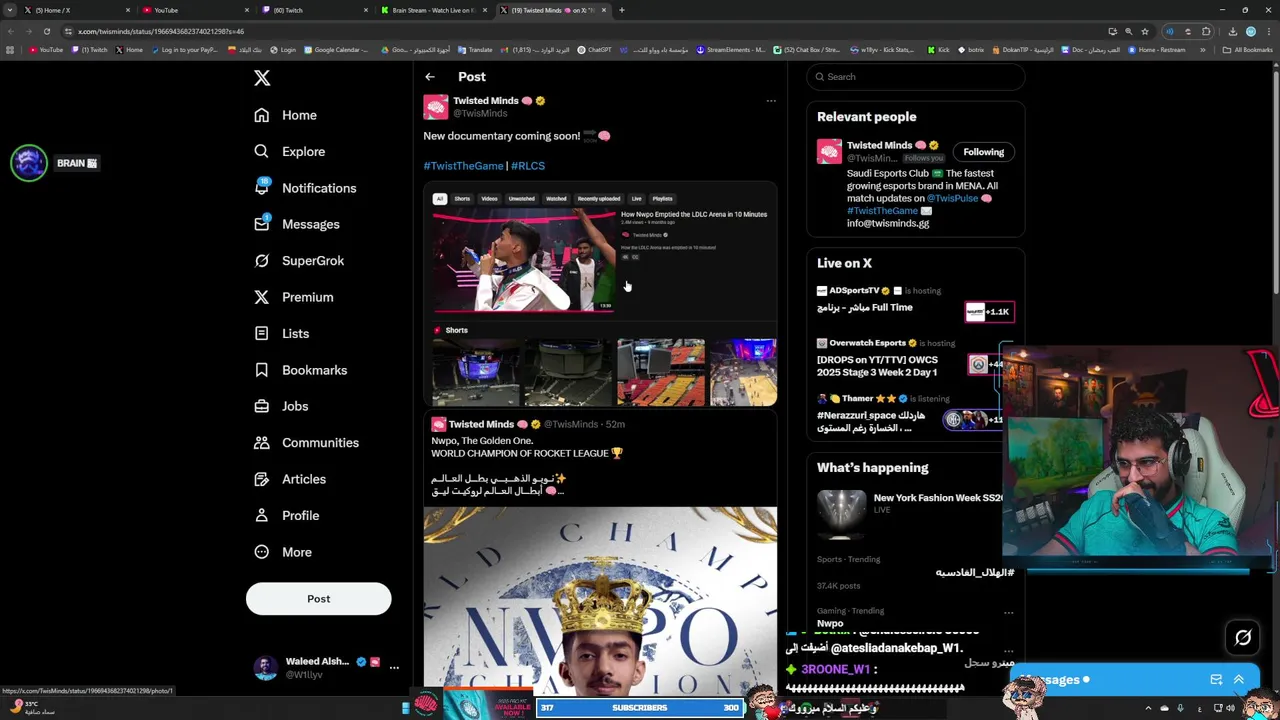Viewport: 1280px width, 720px height.
Task: Click the X logo in the sidebar
Action: point(262,78)
